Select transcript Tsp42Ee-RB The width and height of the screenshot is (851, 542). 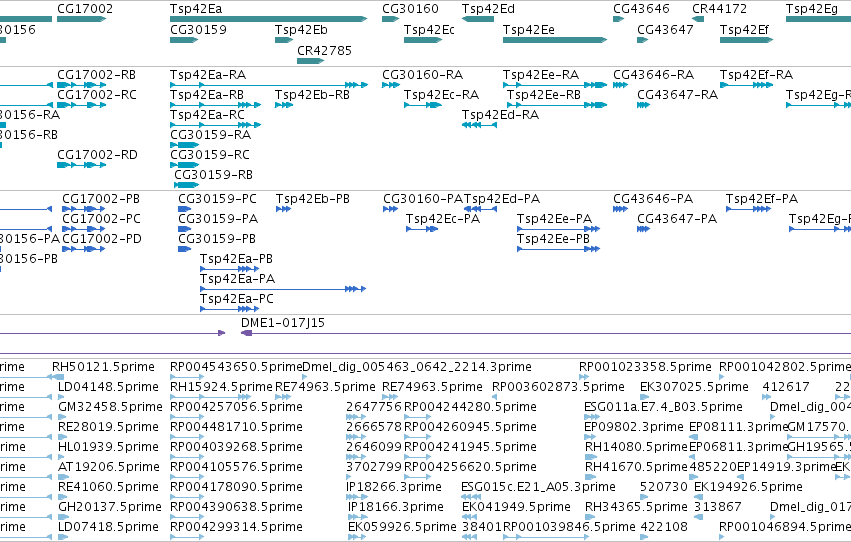click(x=544, y=94)
